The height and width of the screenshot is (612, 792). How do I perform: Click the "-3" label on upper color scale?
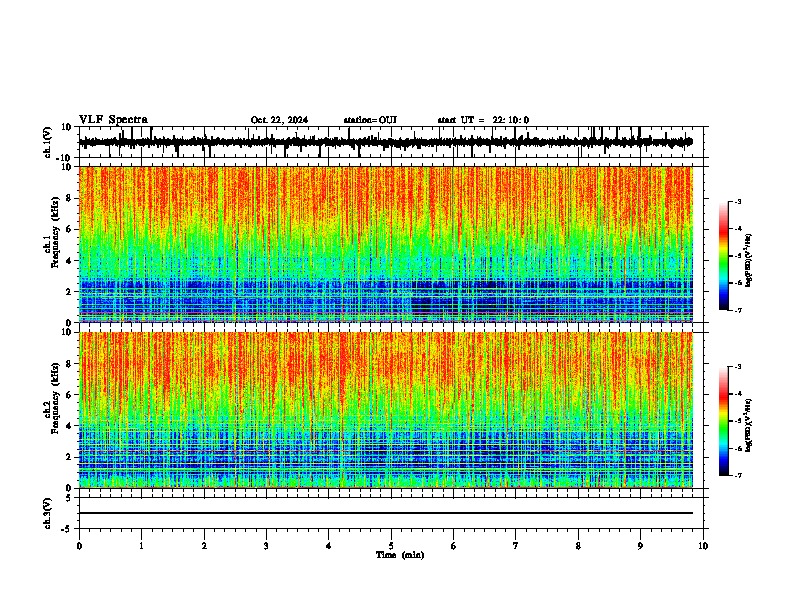click(737, 201)
